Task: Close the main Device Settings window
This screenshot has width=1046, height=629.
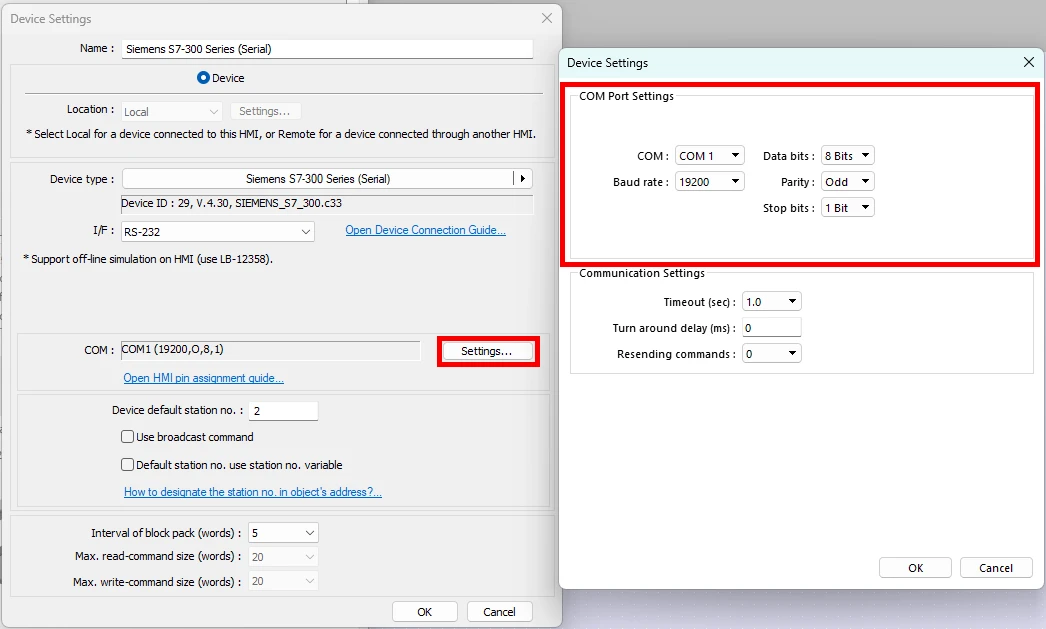Action: coord(546,18)
